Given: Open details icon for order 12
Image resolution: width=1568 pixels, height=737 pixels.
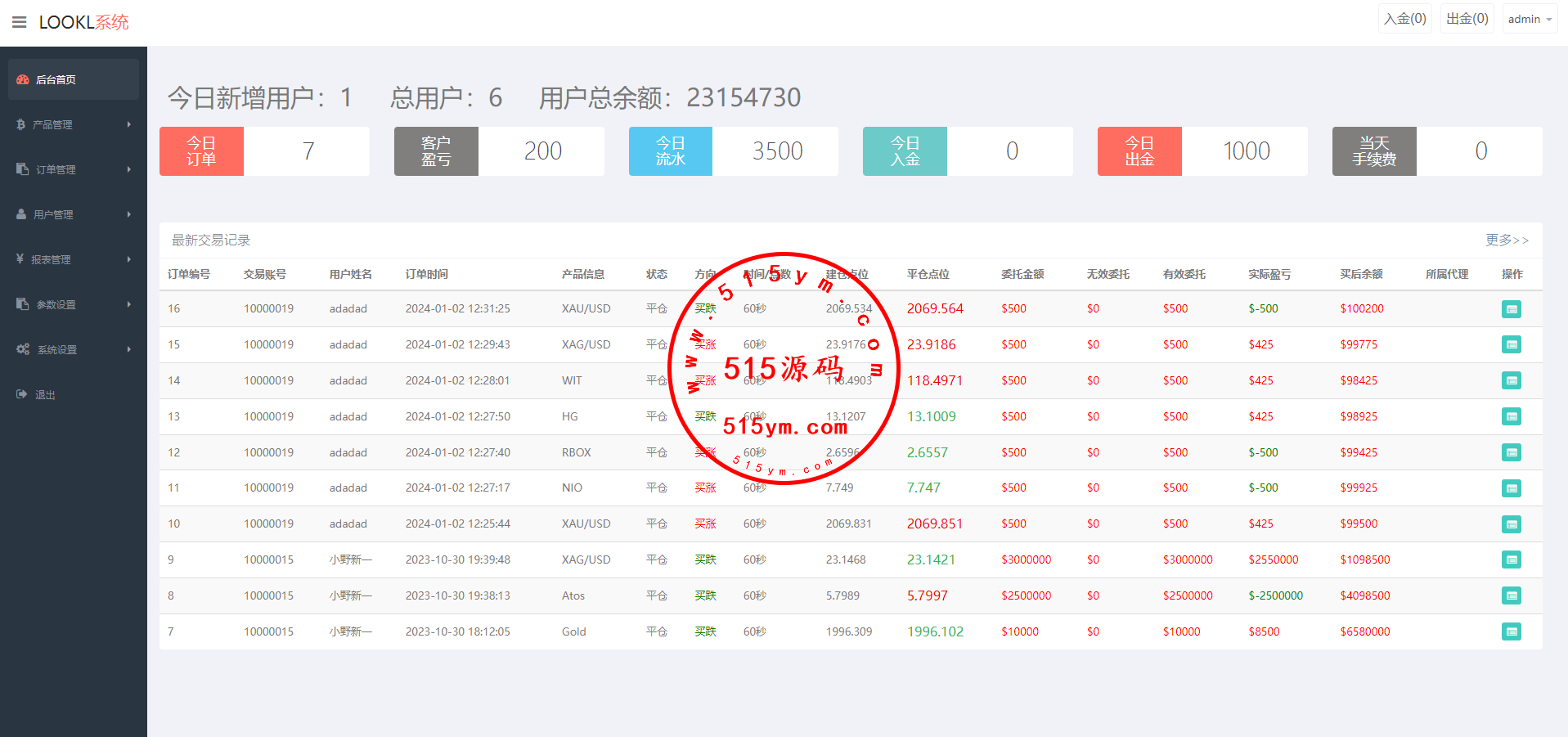Looking at the screenshot, I should point(1511,452).
